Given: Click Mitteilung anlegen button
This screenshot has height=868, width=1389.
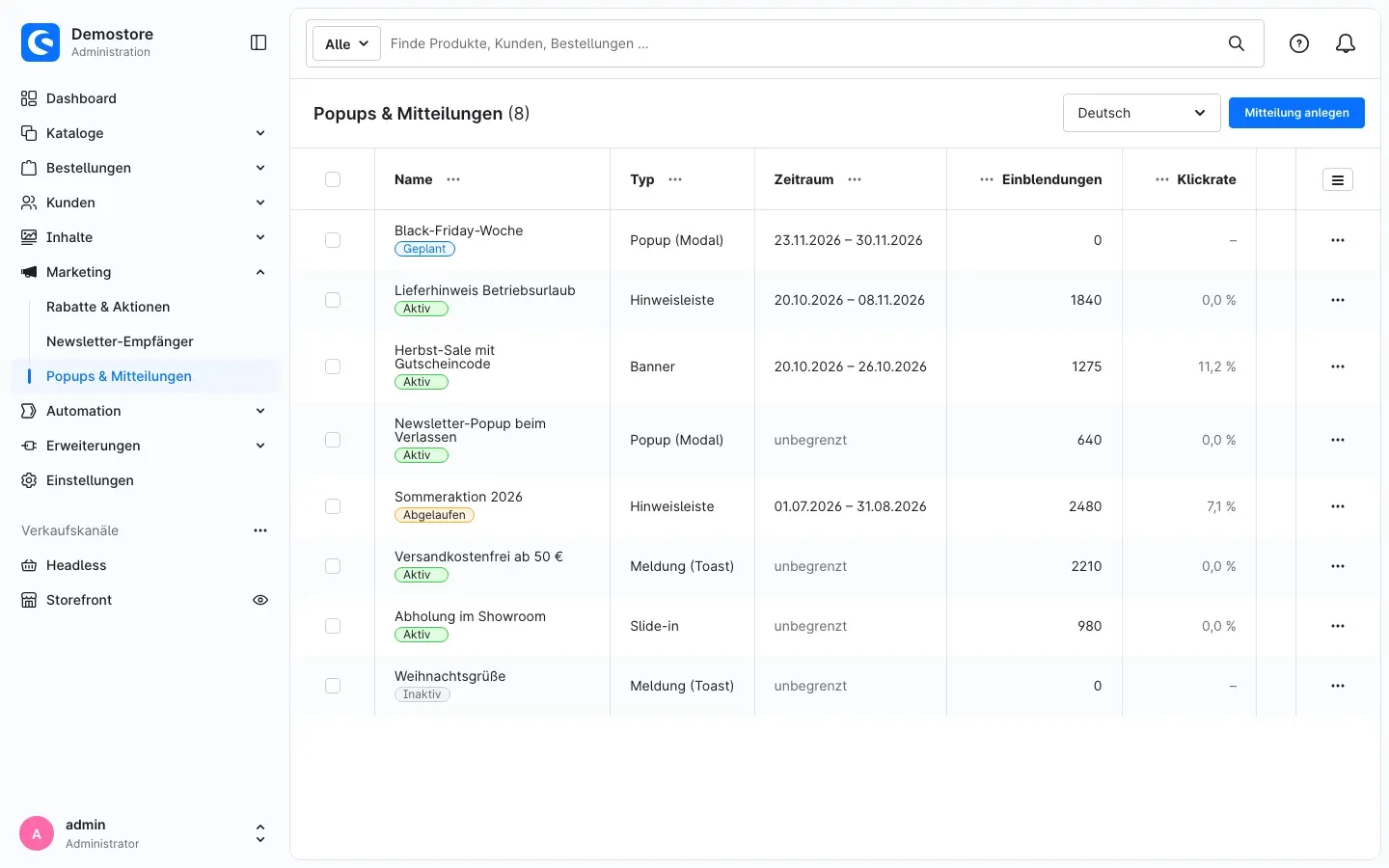Looking at the screenshot, I should (1296, 113).
